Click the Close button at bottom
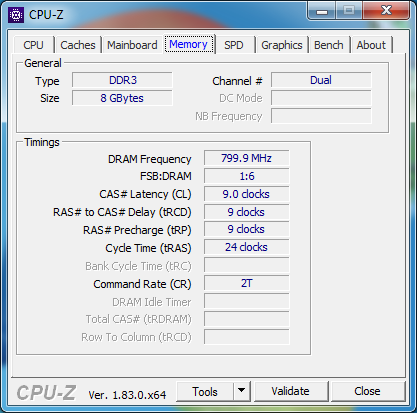The width and height of the screenshot is (417, 413). tap(367, 391)
